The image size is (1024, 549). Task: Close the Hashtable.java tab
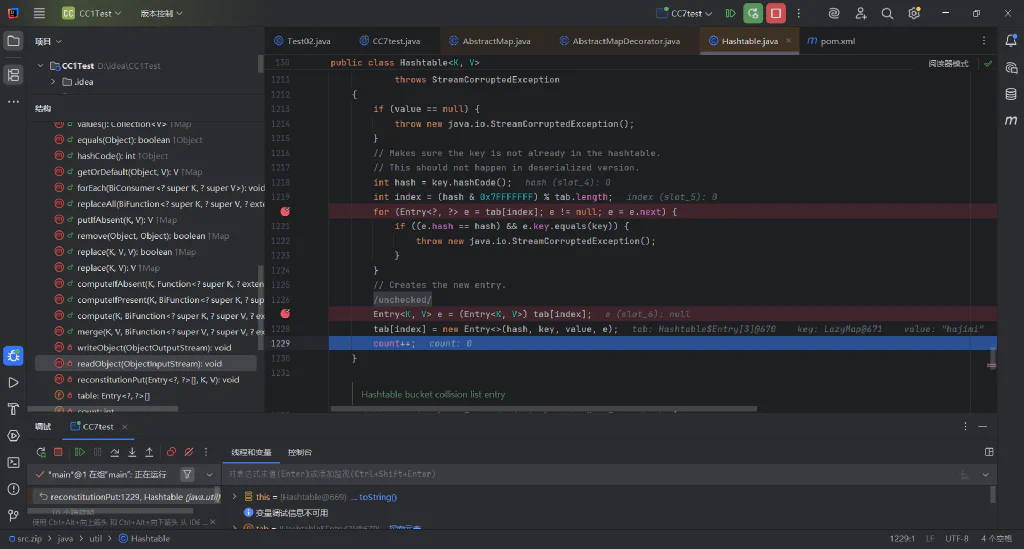pos(788,40)
